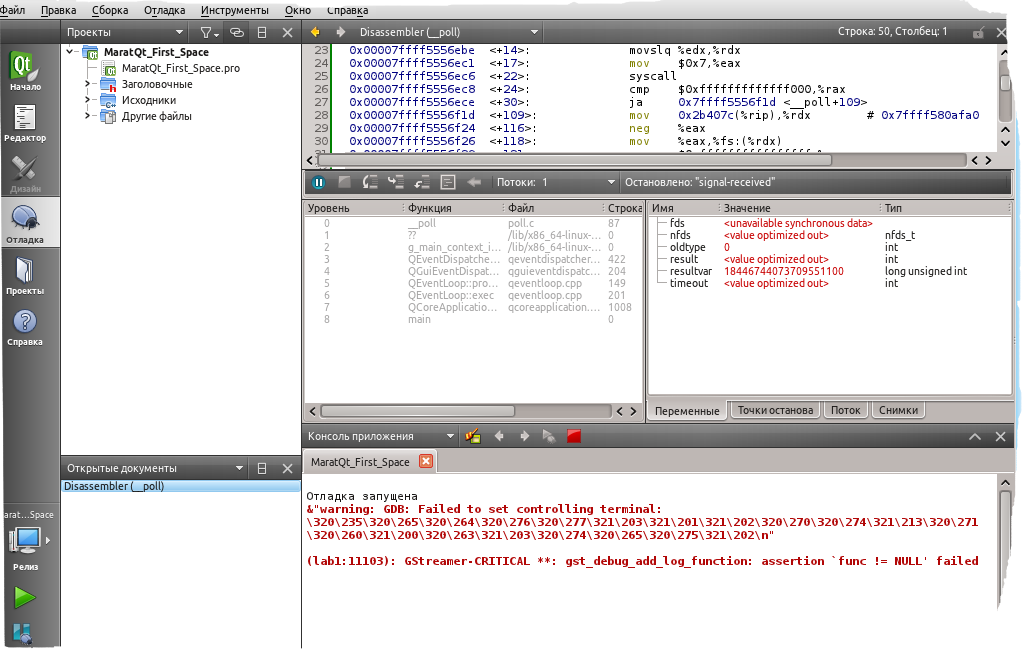
Task: Open the Открытые документы panel dropdown
Action: pos(154,468)
